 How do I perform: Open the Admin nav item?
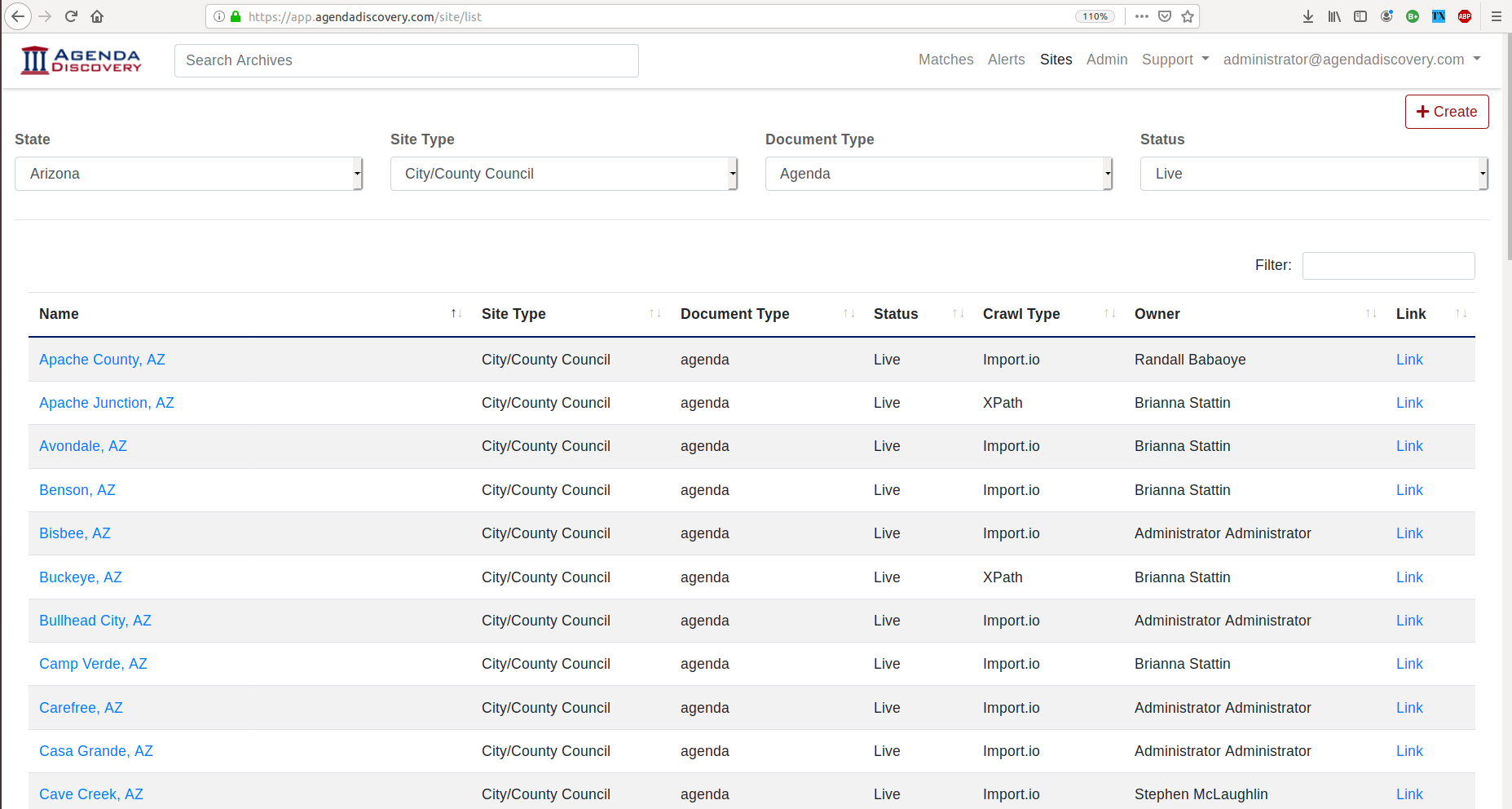point(1106,60)
